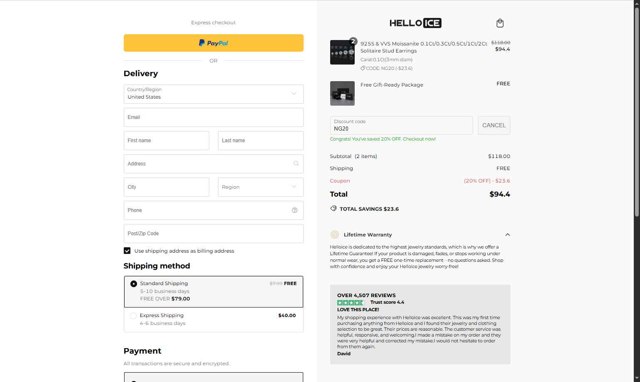The width and height of the screenshot is (640, 382).
Task: Click the 'LOVE THIS PLACE!' review title
Action: [358, 309]
